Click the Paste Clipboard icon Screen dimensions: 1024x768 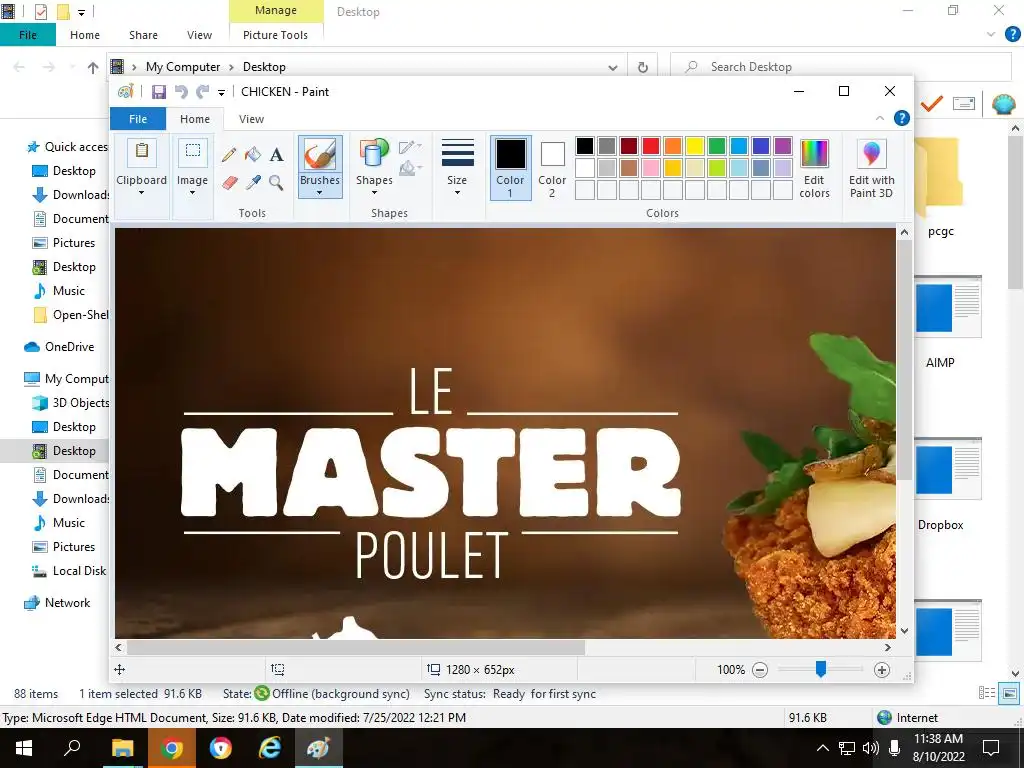[142, 153]
